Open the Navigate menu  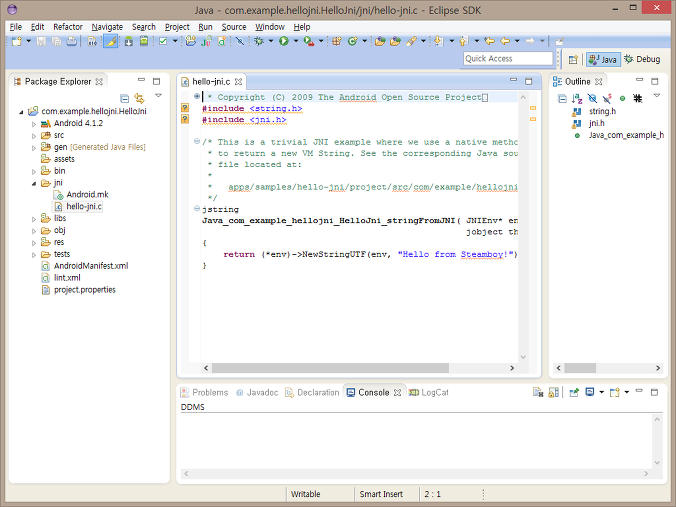click(x=107, y=27)
